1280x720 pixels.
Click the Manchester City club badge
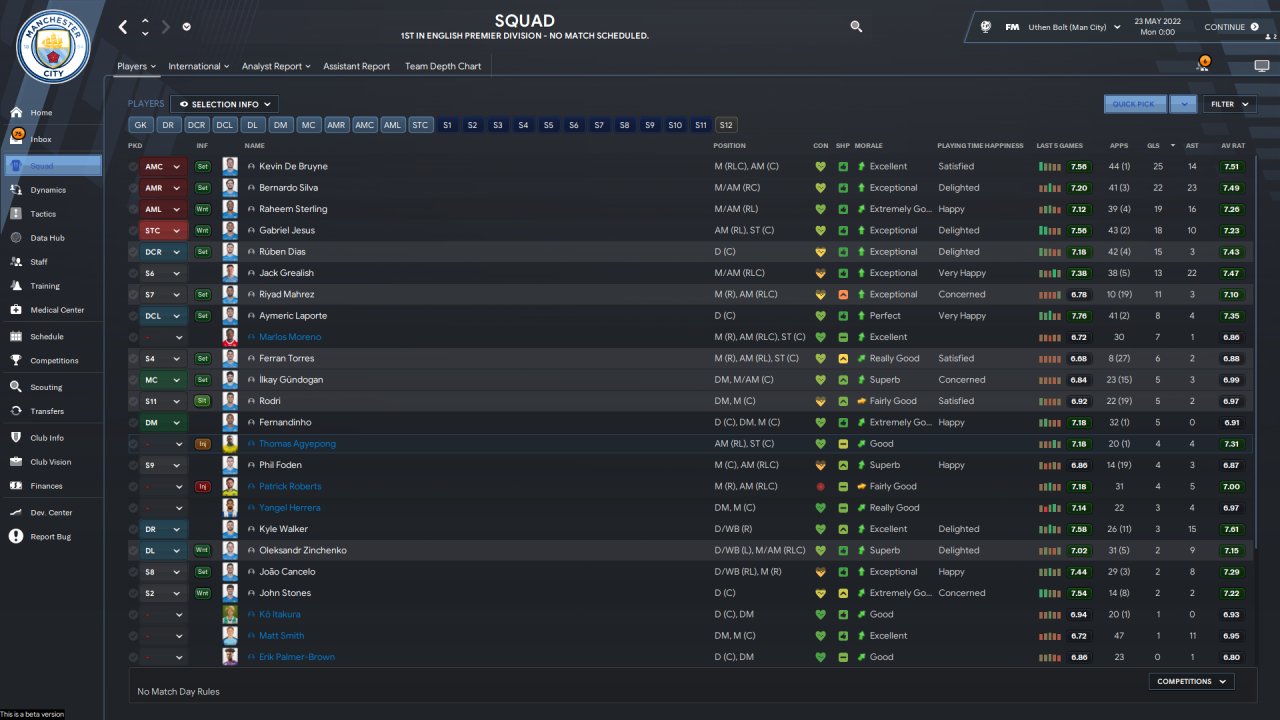54,47
